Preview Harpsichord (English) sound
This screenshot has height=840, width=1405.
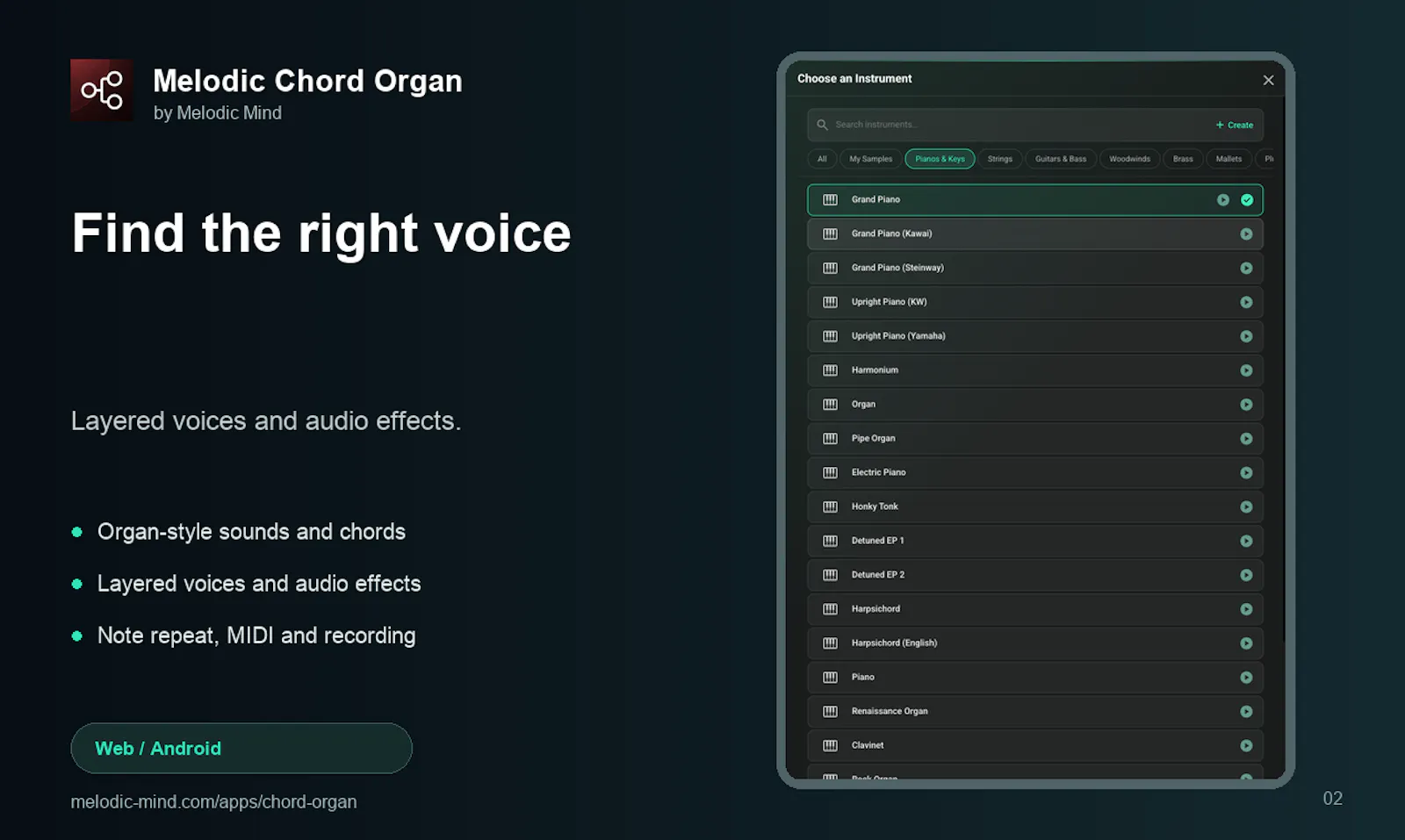click(1246, 643)
